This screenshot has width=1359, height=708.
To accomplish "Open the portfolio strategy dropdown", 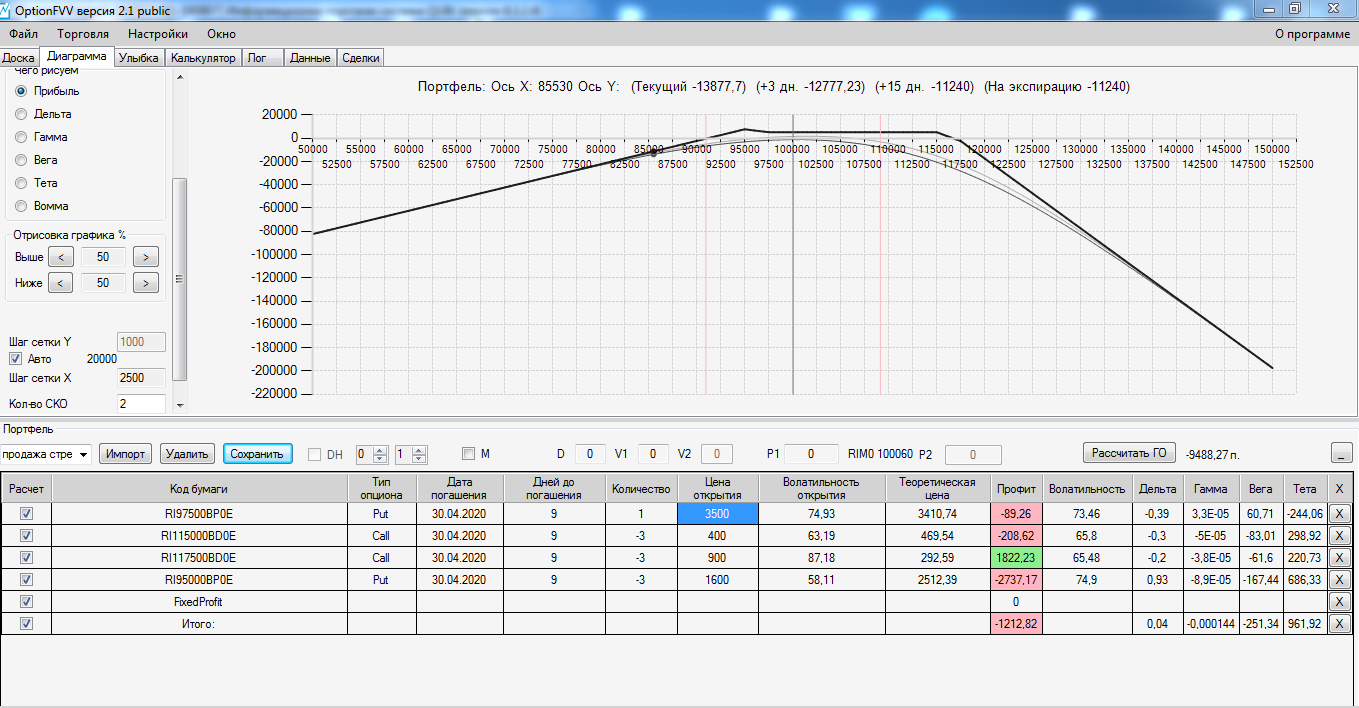I will click(46, 454).
